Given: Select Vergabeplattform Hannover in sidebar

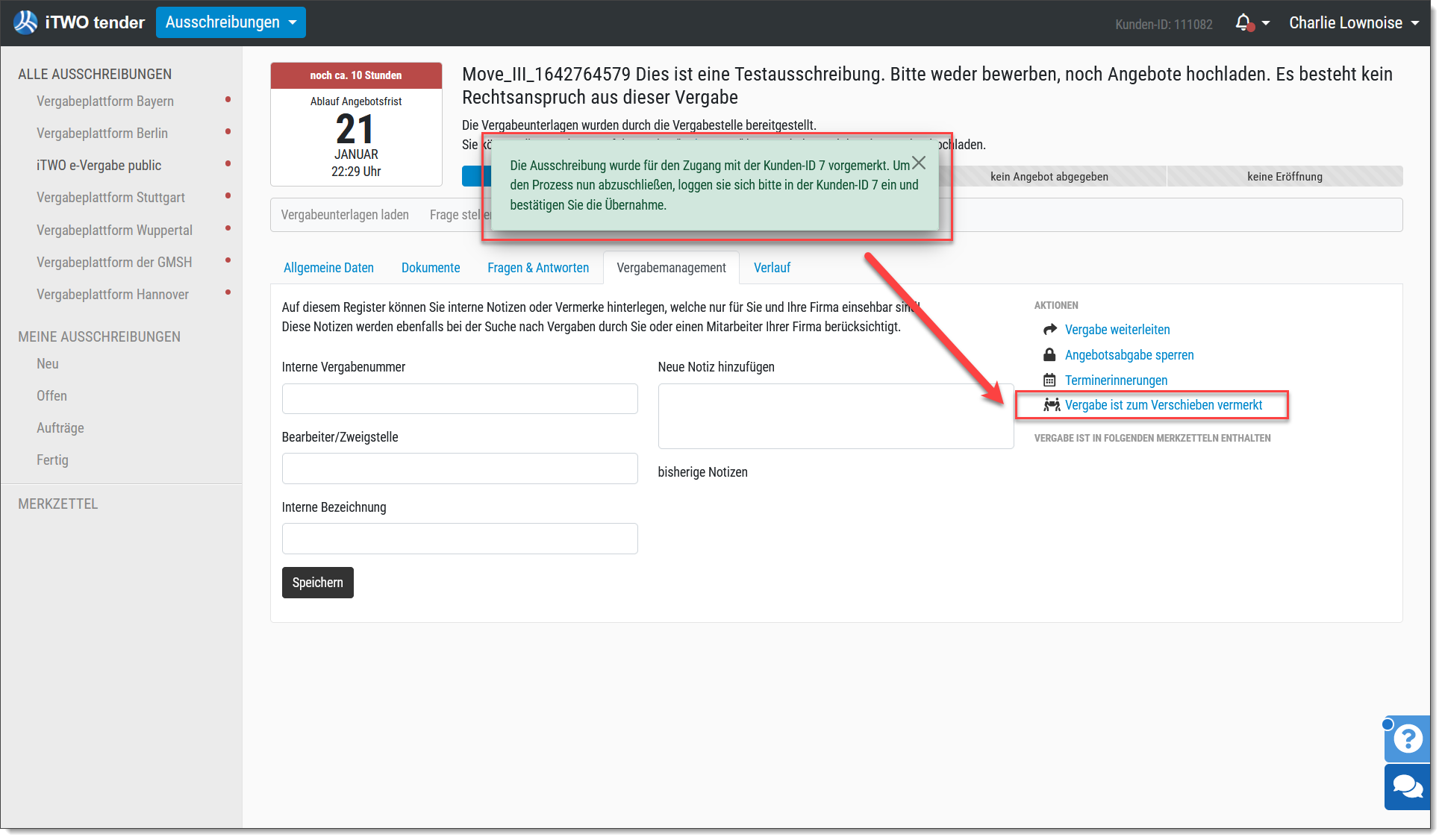Looking at the screenshot, I should [113, 294].
